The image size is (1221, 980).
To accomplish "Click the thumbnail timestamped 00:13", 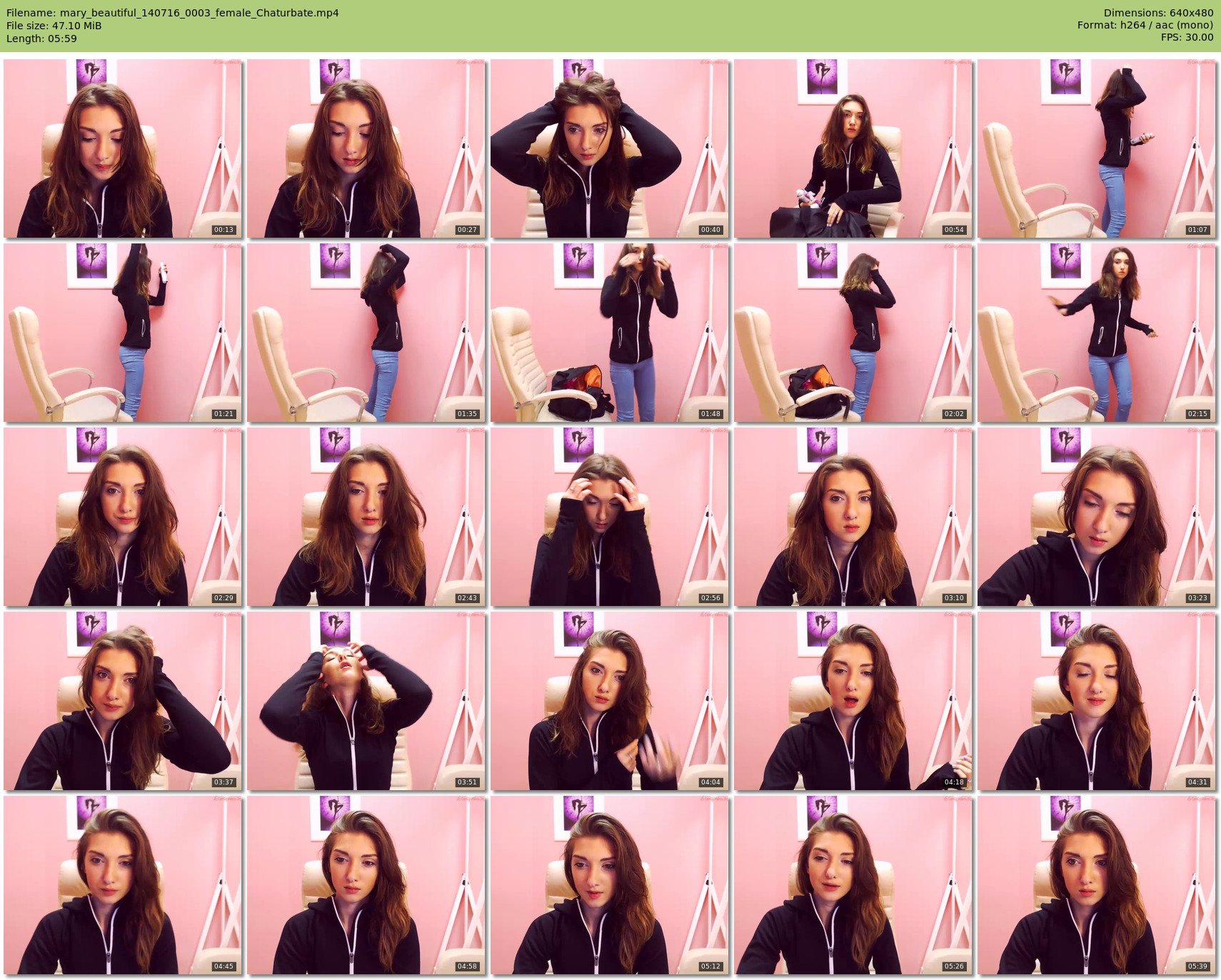I will 123,148.
